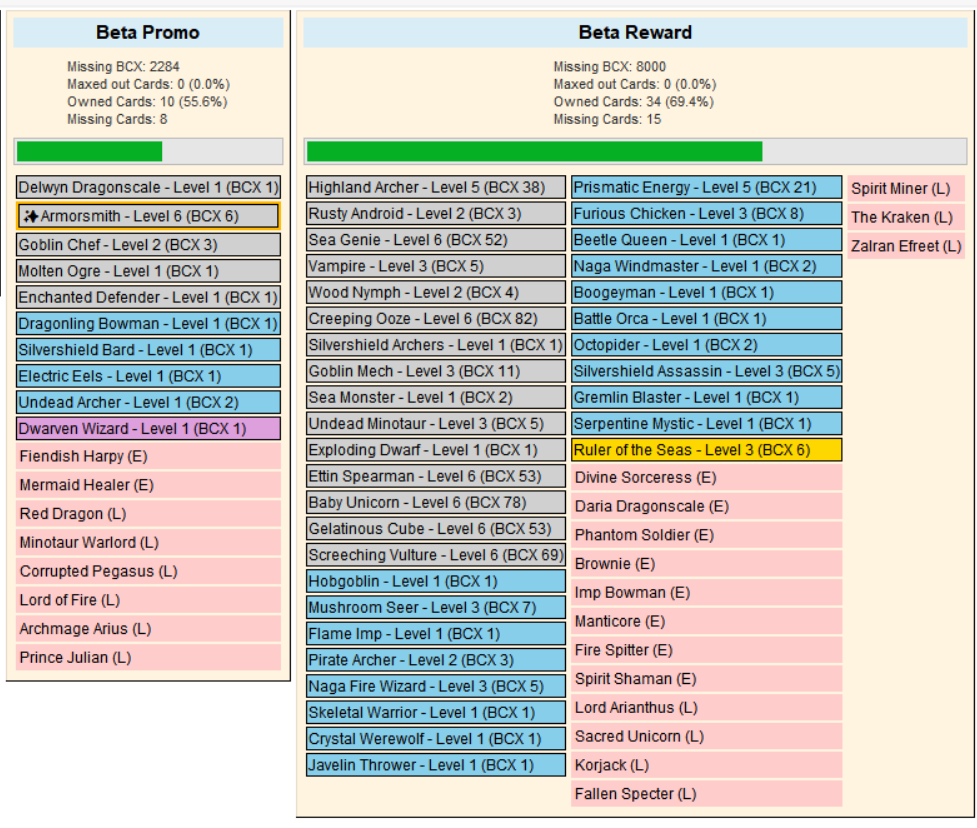Select missing card Fallen Specter (L)
The width and height of the screenshot is (977, 828).
tap(707, 794)
